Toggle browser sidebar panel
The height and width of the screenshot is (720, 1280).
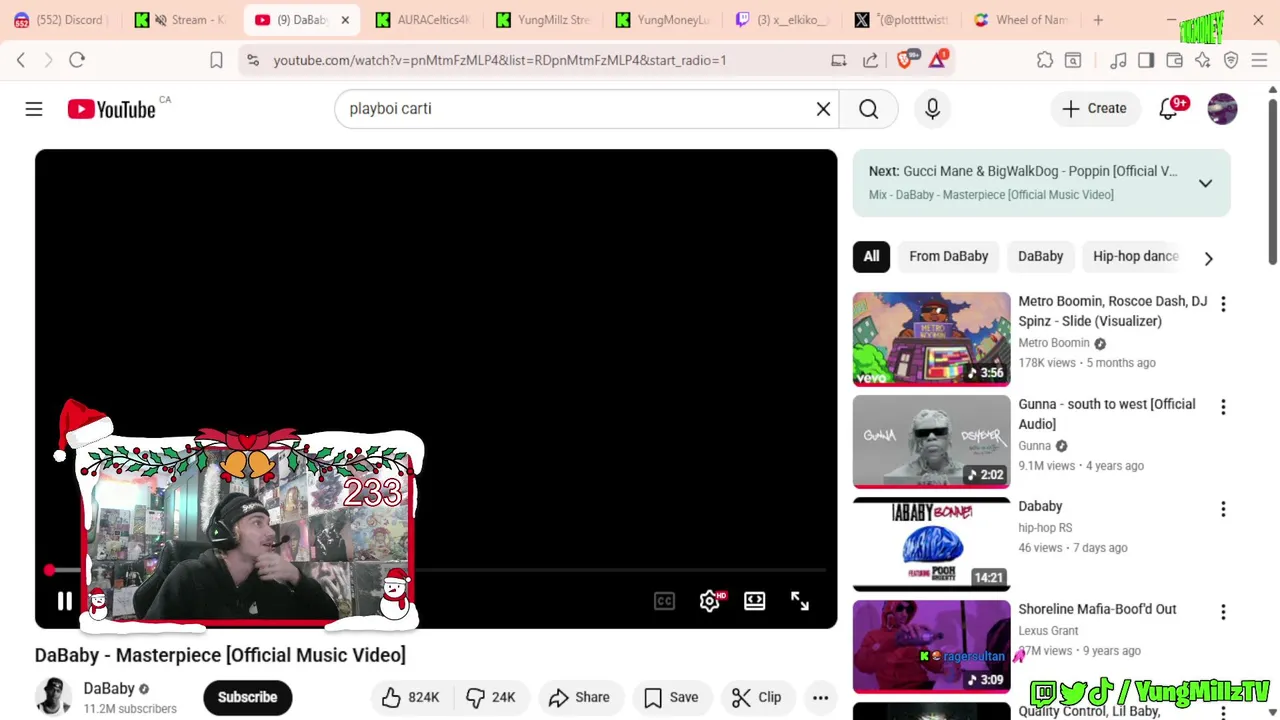[1146, 60]
